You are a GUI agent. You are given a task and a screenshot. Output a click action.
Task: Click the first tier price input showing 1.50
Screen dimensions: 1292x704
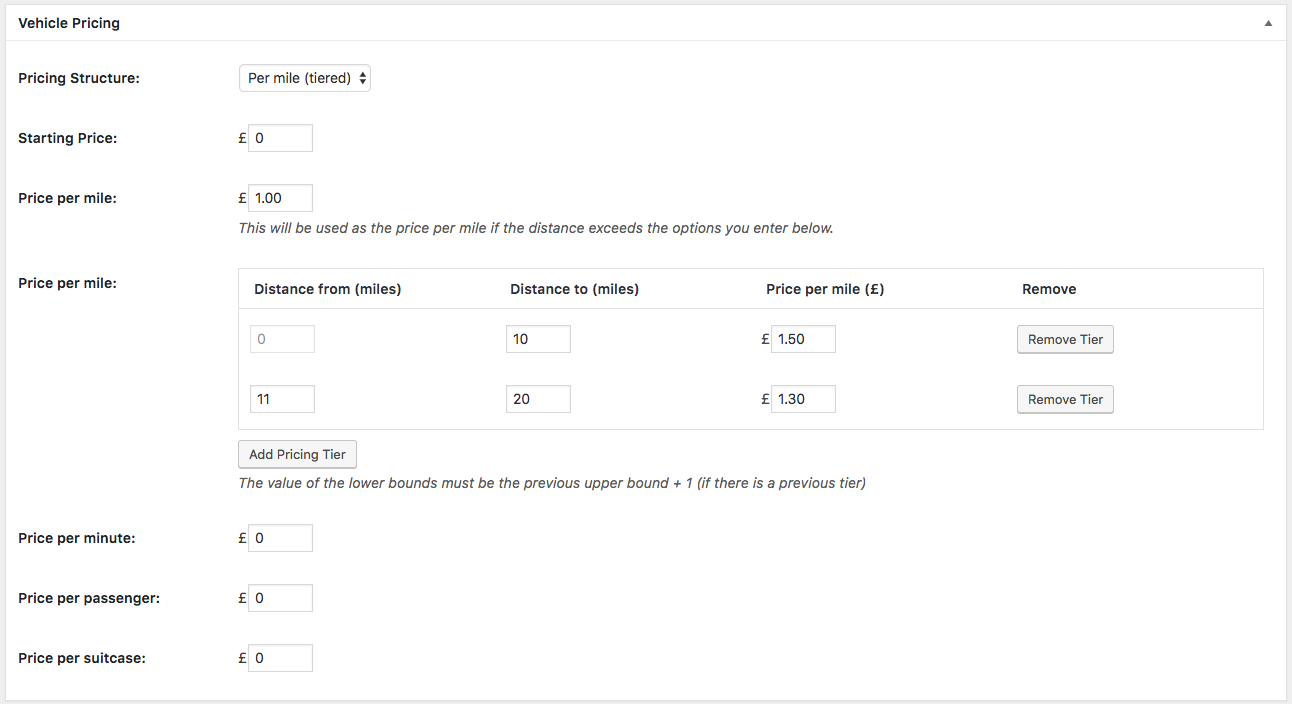(x=803, y=339)
